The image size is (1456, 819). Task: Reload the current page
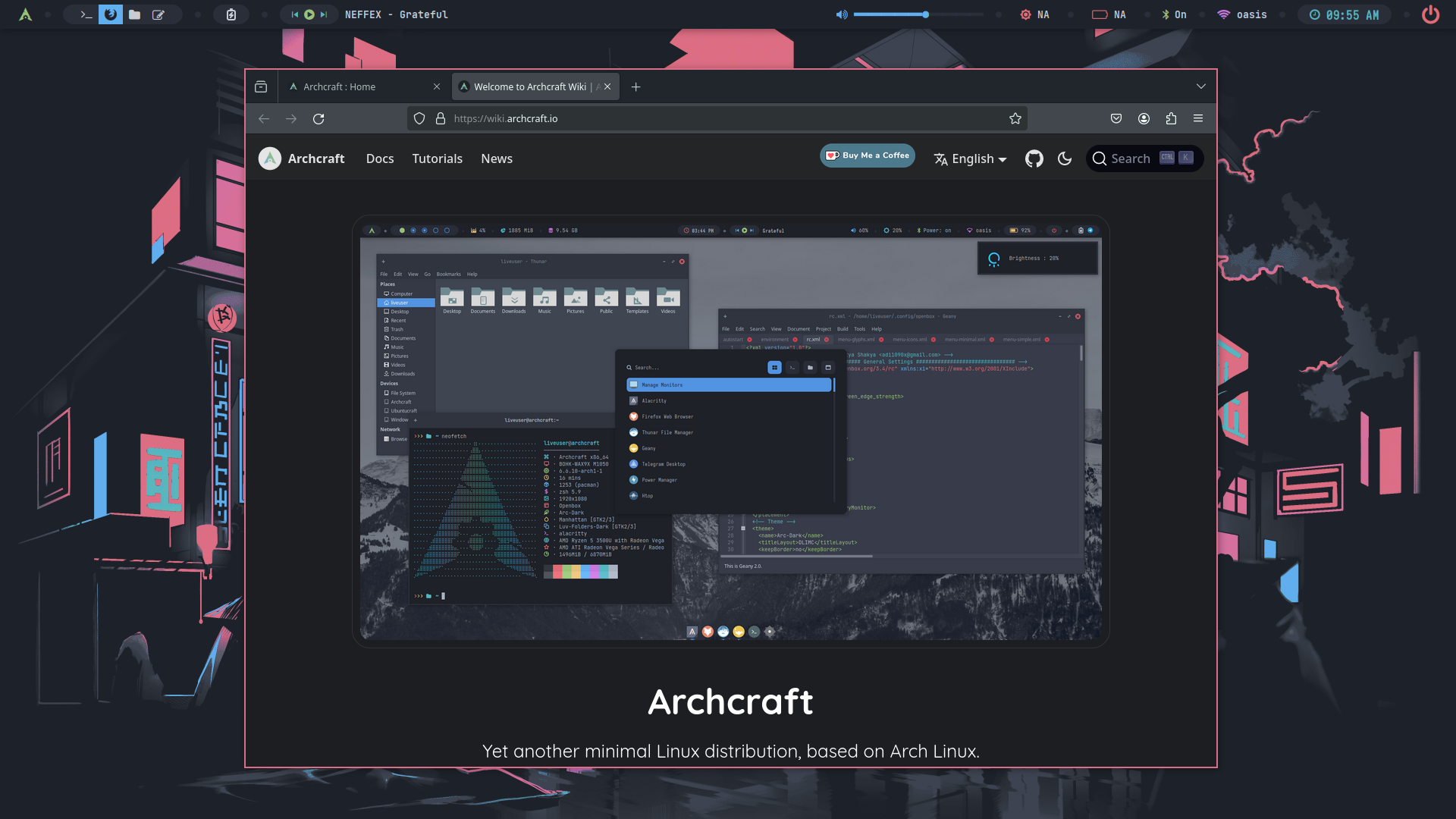(x=318, y=118)
